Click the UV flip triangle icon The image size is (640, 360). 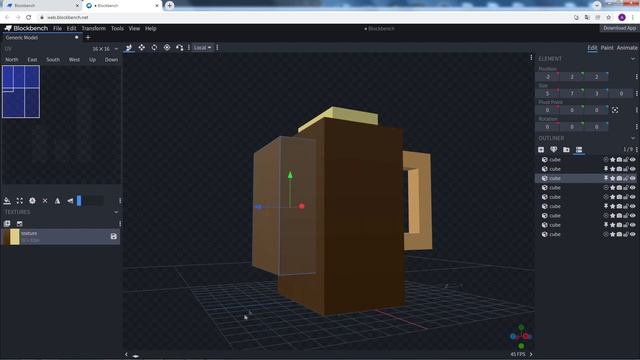click(x=70, y=200)
